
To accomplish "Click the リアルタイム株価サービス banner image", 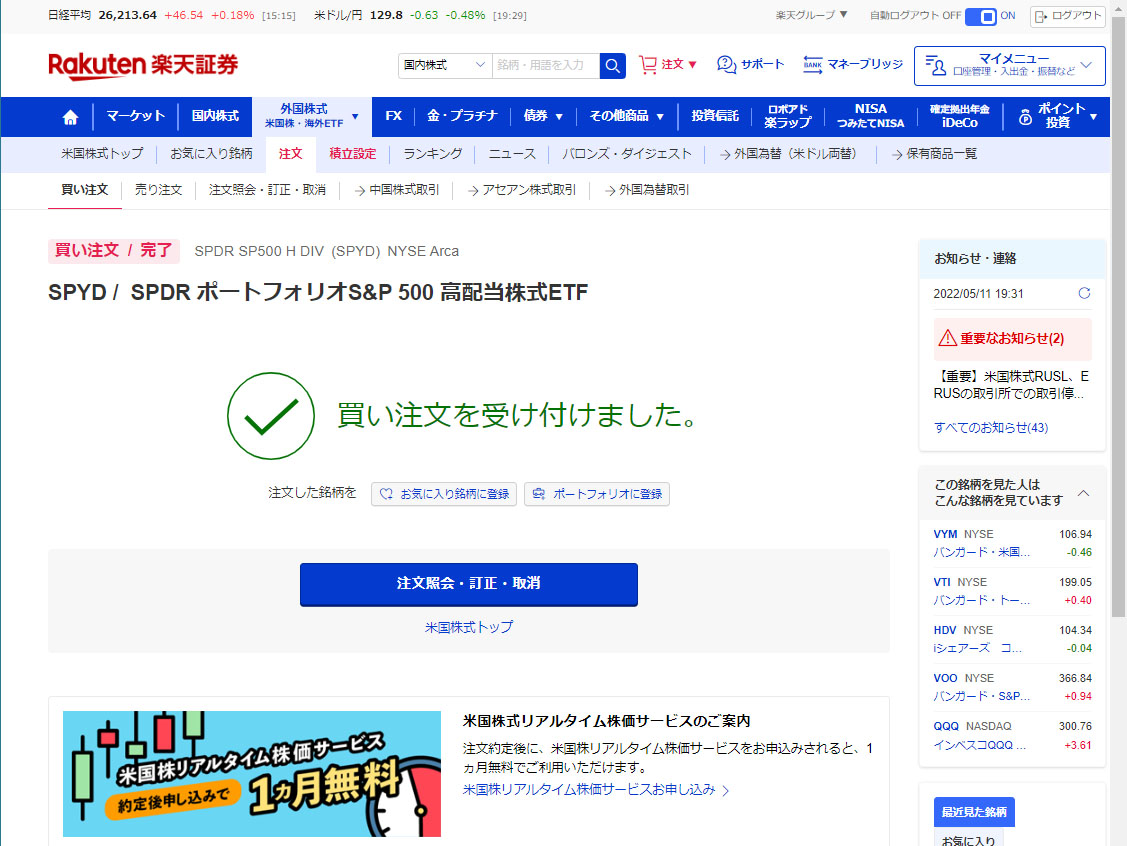I will pos(252,773).
